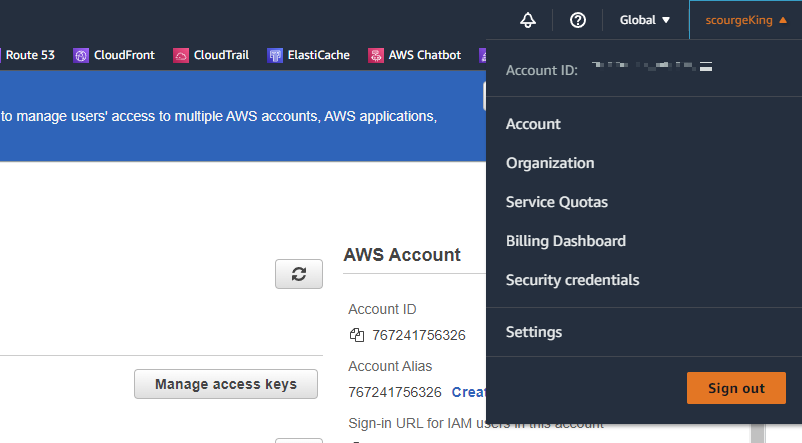Click the ElastiCache service icon

[275, 55]
